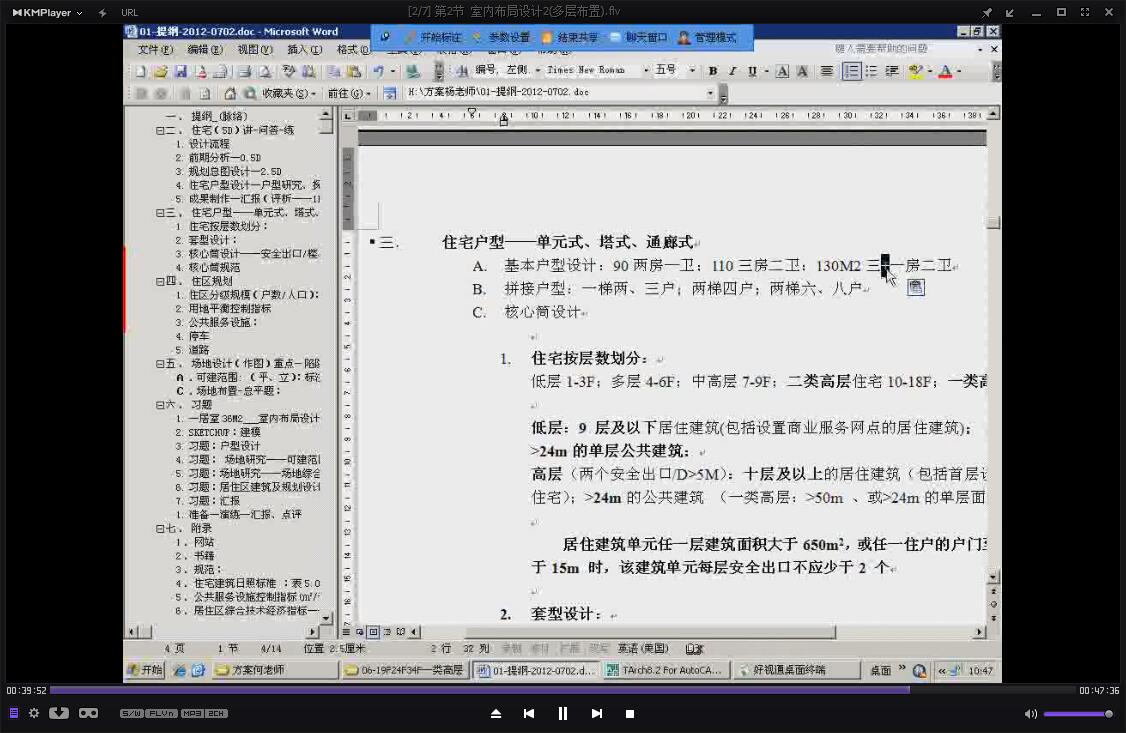Viewport: 1126px width, 733px height.
Task: Open the font color dropdown arrow
Action: (959, 70)
